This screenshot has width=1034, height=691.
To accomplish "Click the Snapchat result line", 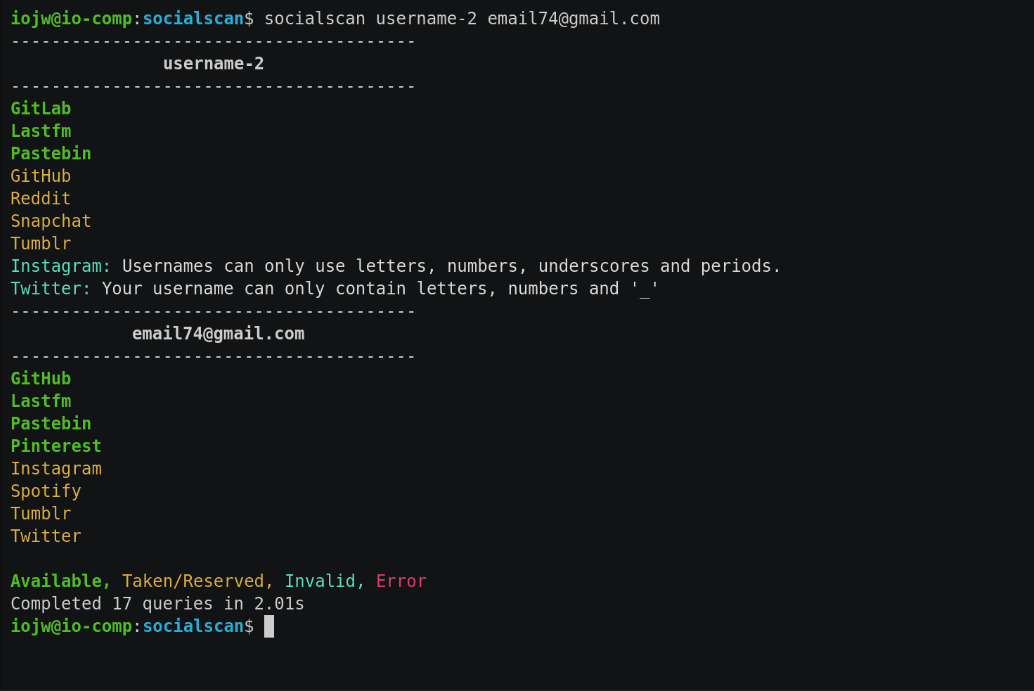I will click(x=51, y=221).
